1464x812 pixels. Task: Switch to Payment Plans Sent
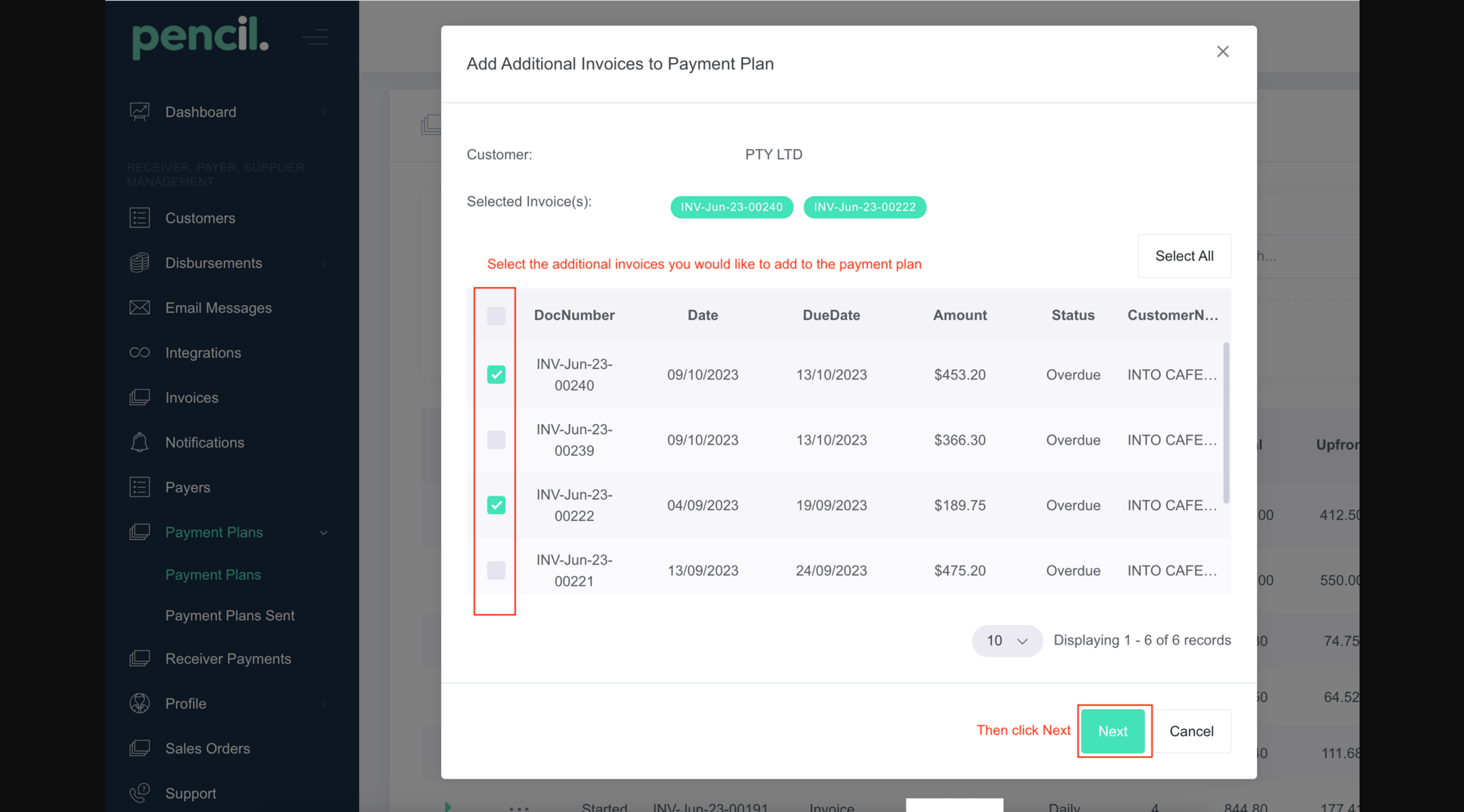click(x=230, y=615)
